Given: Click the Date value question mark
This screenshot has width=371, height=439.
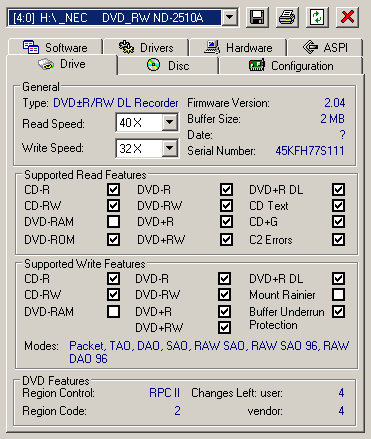Looking at the screenshot, I should [342, 135].
